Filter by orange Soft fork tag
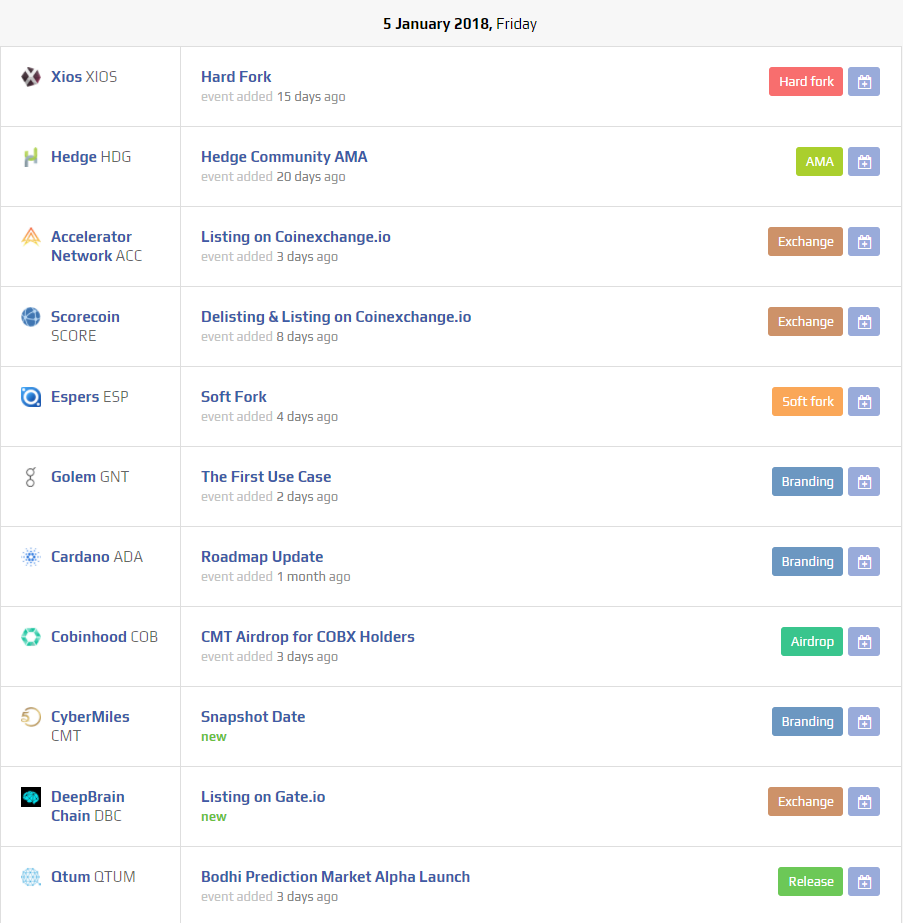 (x=808, y=402)
